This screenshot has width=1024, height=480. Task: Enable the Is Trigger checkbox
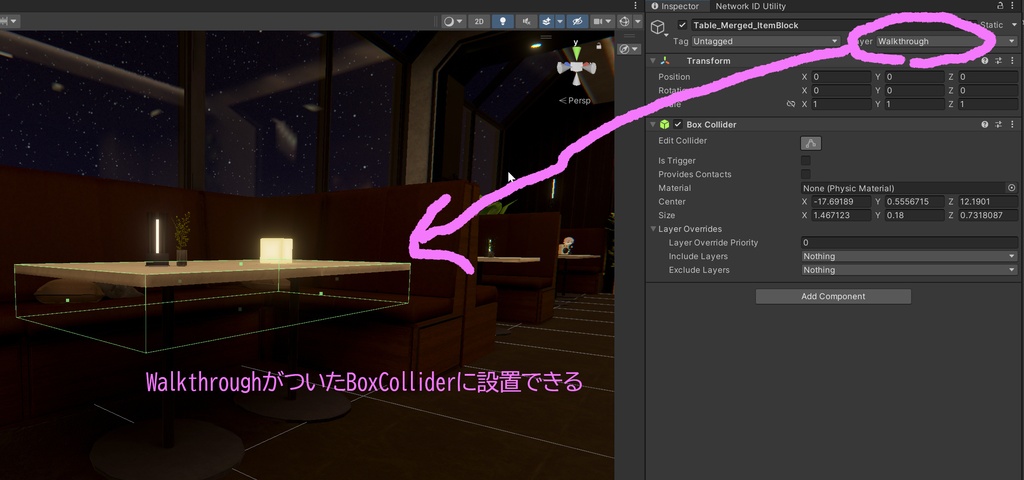coord(806,161)
